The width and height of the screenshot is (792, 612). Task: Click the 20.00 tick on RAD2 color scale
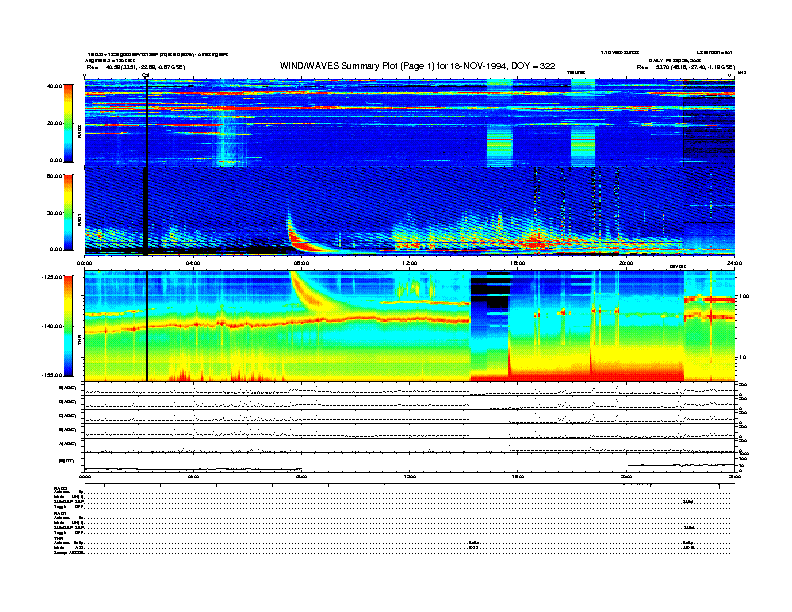tap(54, 123)
